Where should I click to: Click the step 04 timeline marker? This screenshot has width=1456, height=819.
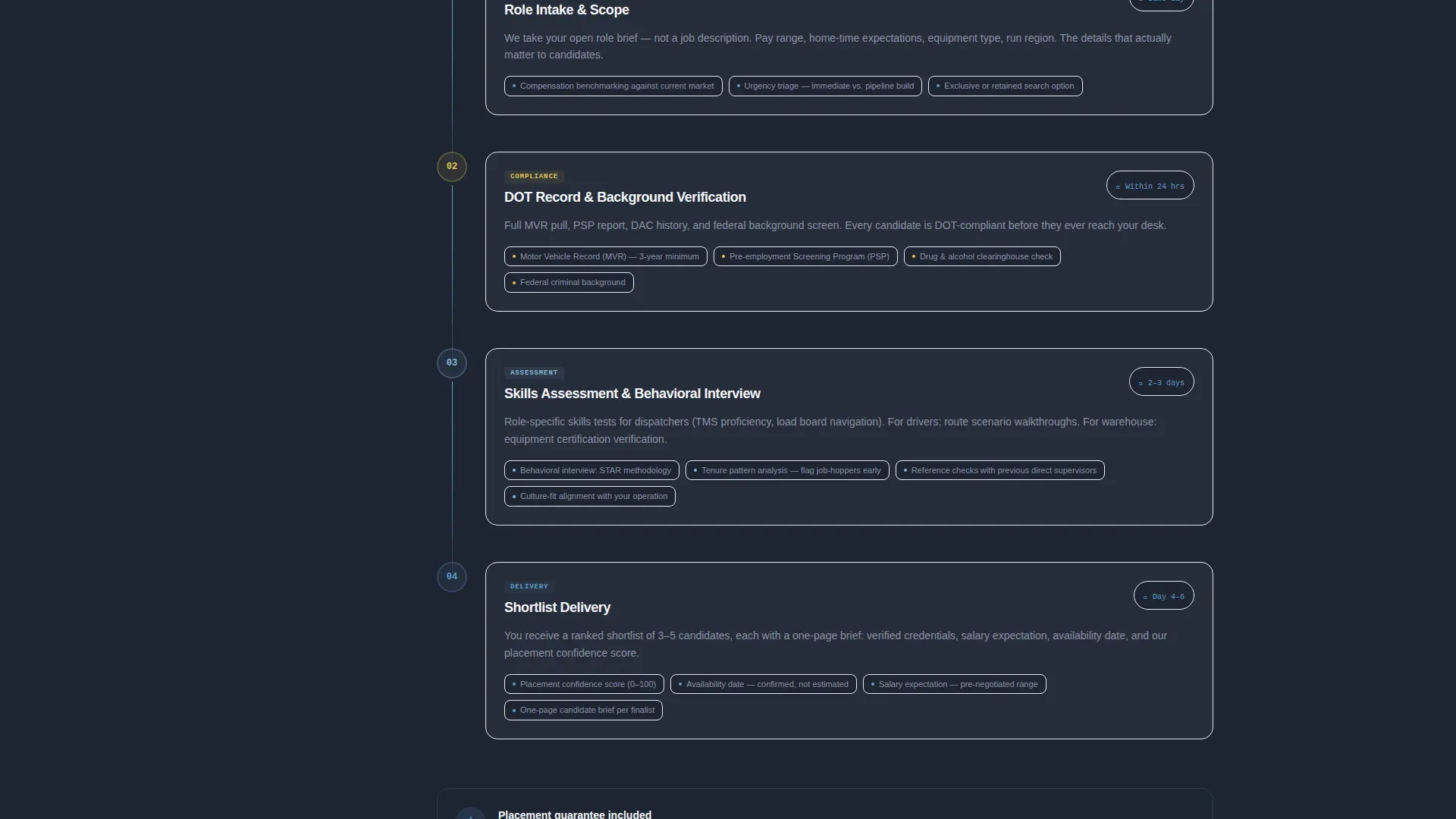coord(452,577)
